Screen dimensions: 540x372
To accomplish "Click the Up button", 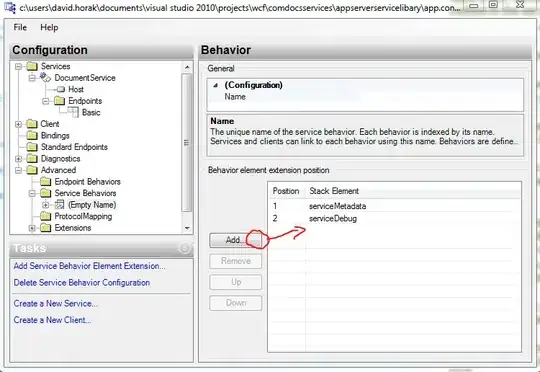I will point(236,282).
